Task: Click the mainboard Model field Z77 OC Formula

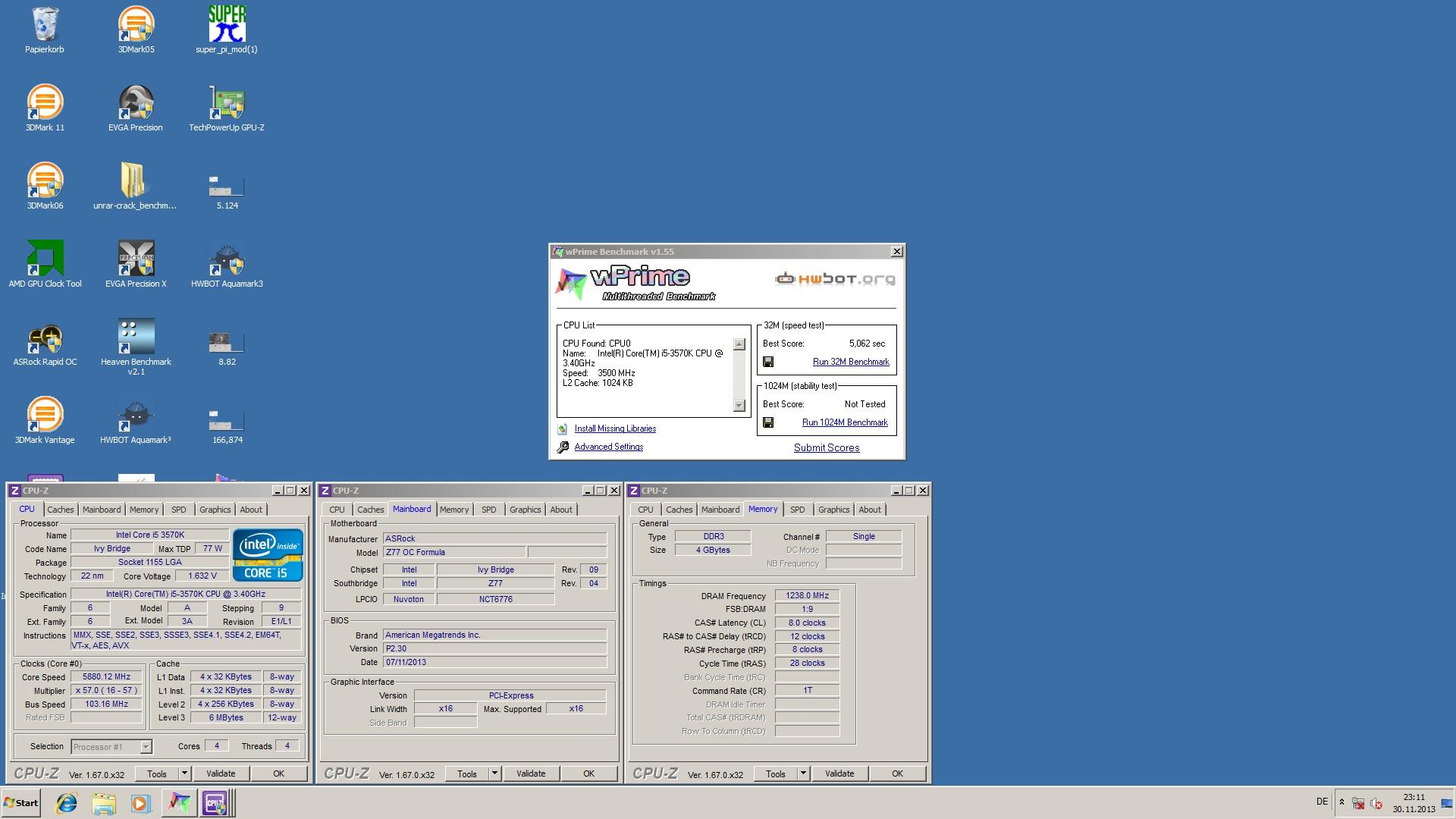Action: (x=453, y=553)
